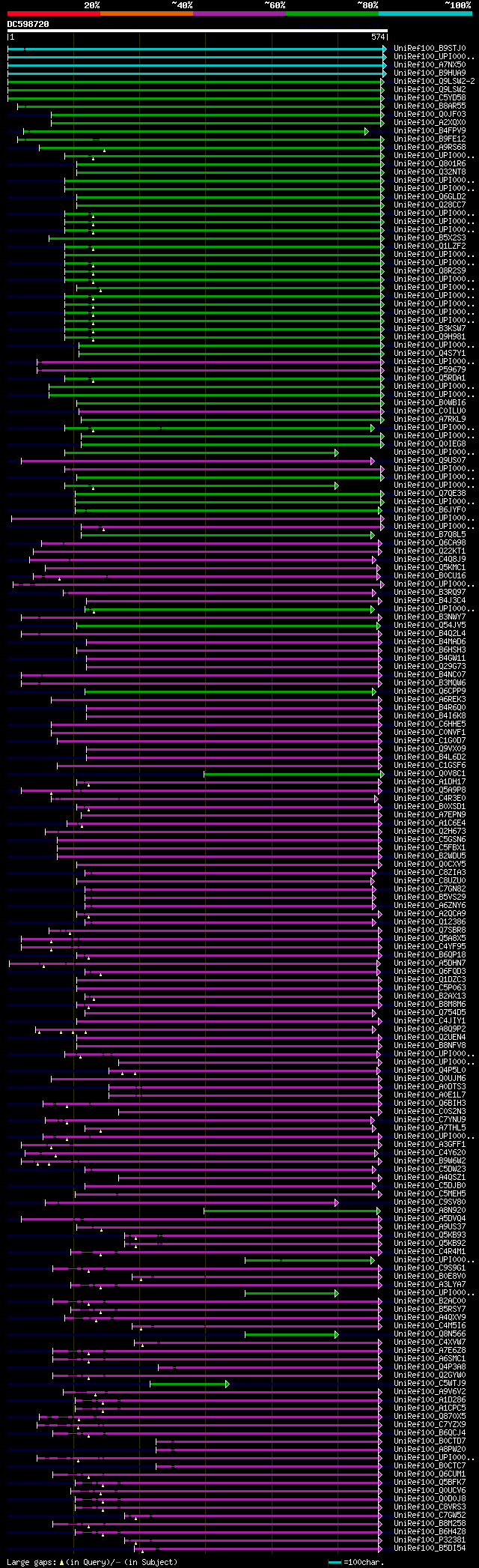
Task: Open the UniRef100_Q0IEG8 entry
Action: coord(430,444)
